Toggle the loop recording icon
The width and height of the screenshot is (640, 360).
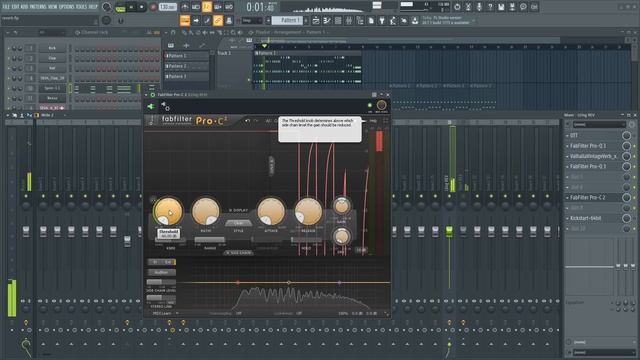pyautogui.click(x=229, y=7)
